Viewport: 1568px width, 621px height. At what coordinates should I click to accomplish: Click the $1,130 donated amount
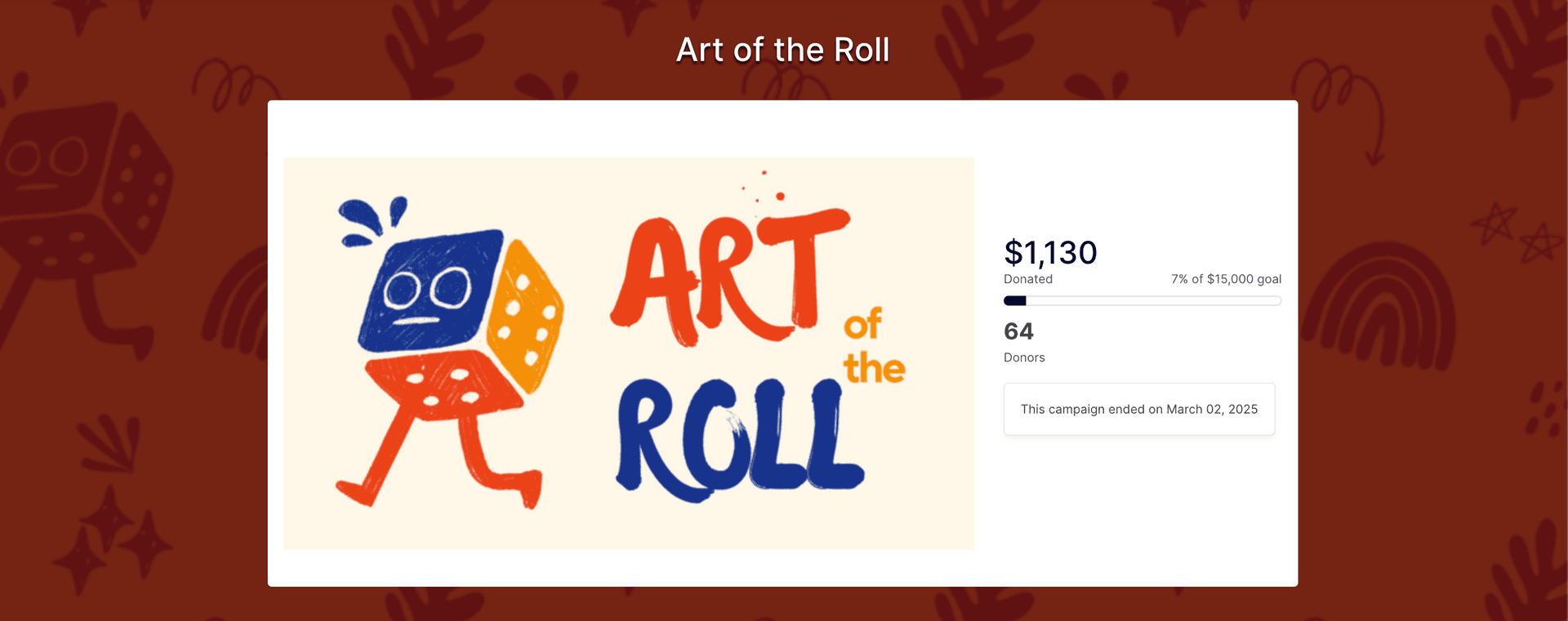pyautogui.click(x=1050, y=253)
